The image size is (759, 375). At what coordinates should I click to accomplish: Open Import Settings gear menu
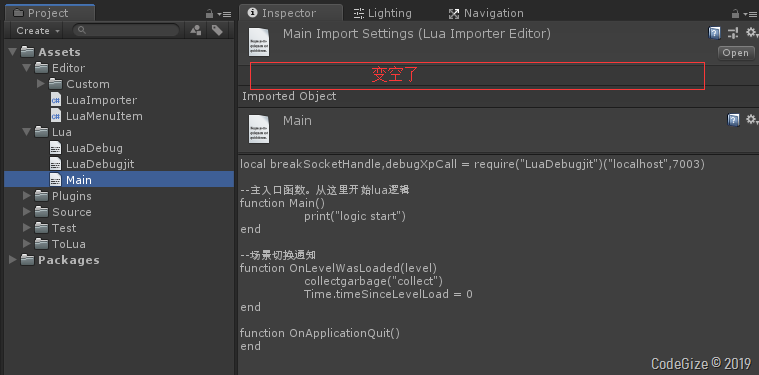(751, 33)
